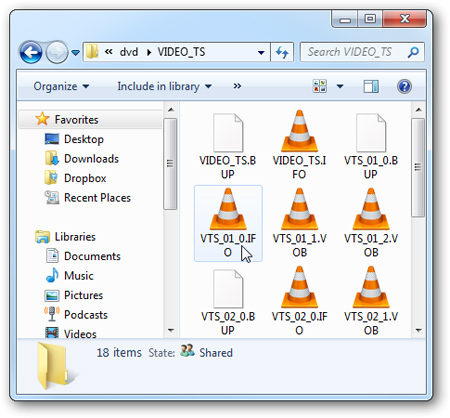This screenshot has width=450, height=418.
Task: Click the VTS_02_0.BUP blank file icon
Action: 228,289
